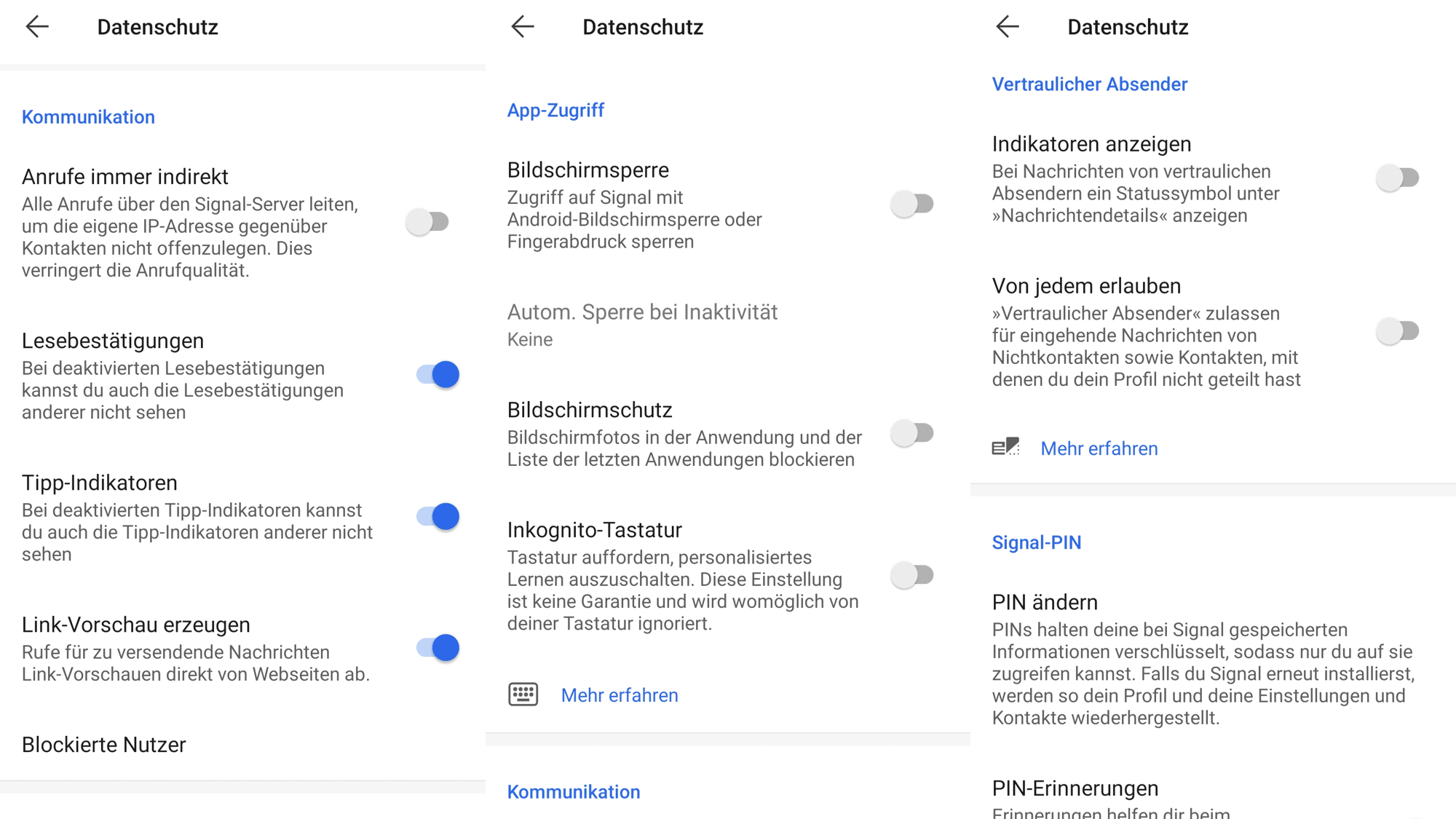Click the keyboard icon beside Mehr erfahren

point(523,695)
